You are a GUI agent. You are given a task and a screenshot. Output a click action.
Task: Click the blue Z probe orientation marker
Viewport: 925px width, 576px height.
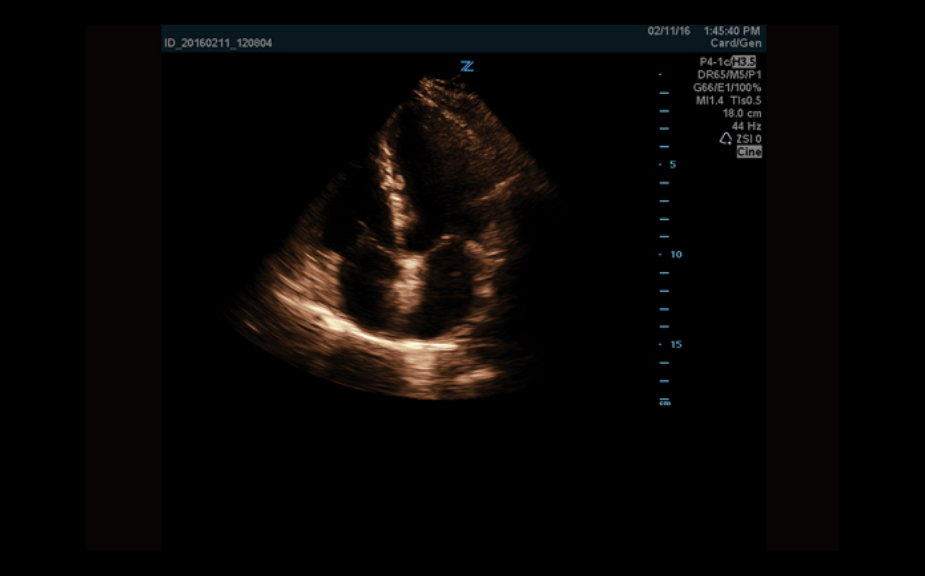pyautogui.click(x=466, y=66)
